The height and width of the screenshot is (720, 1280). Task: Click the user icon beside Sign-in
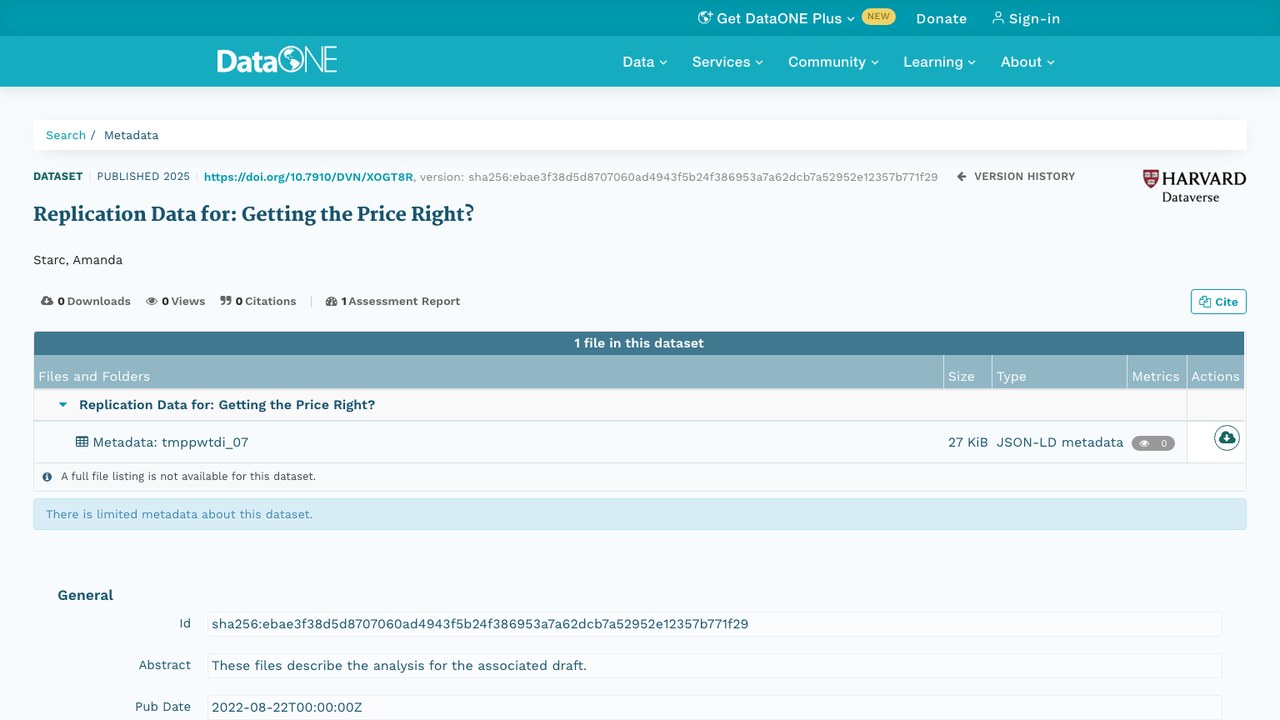pyautogui.click(x=997, y=18)
